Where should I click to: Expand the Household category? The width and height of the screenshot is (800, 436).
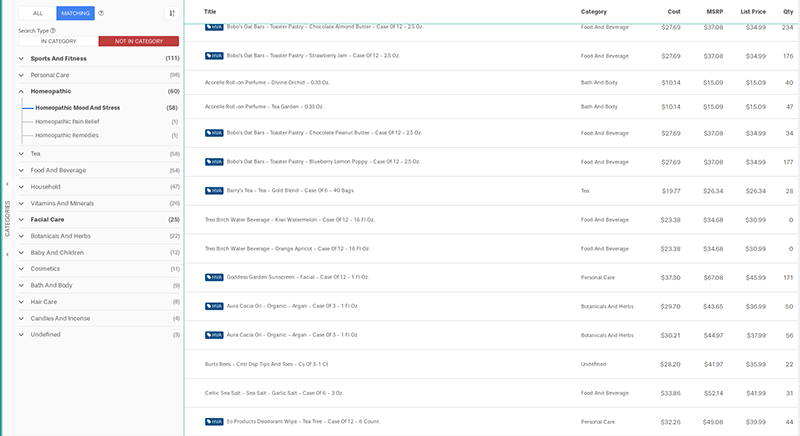21,187
